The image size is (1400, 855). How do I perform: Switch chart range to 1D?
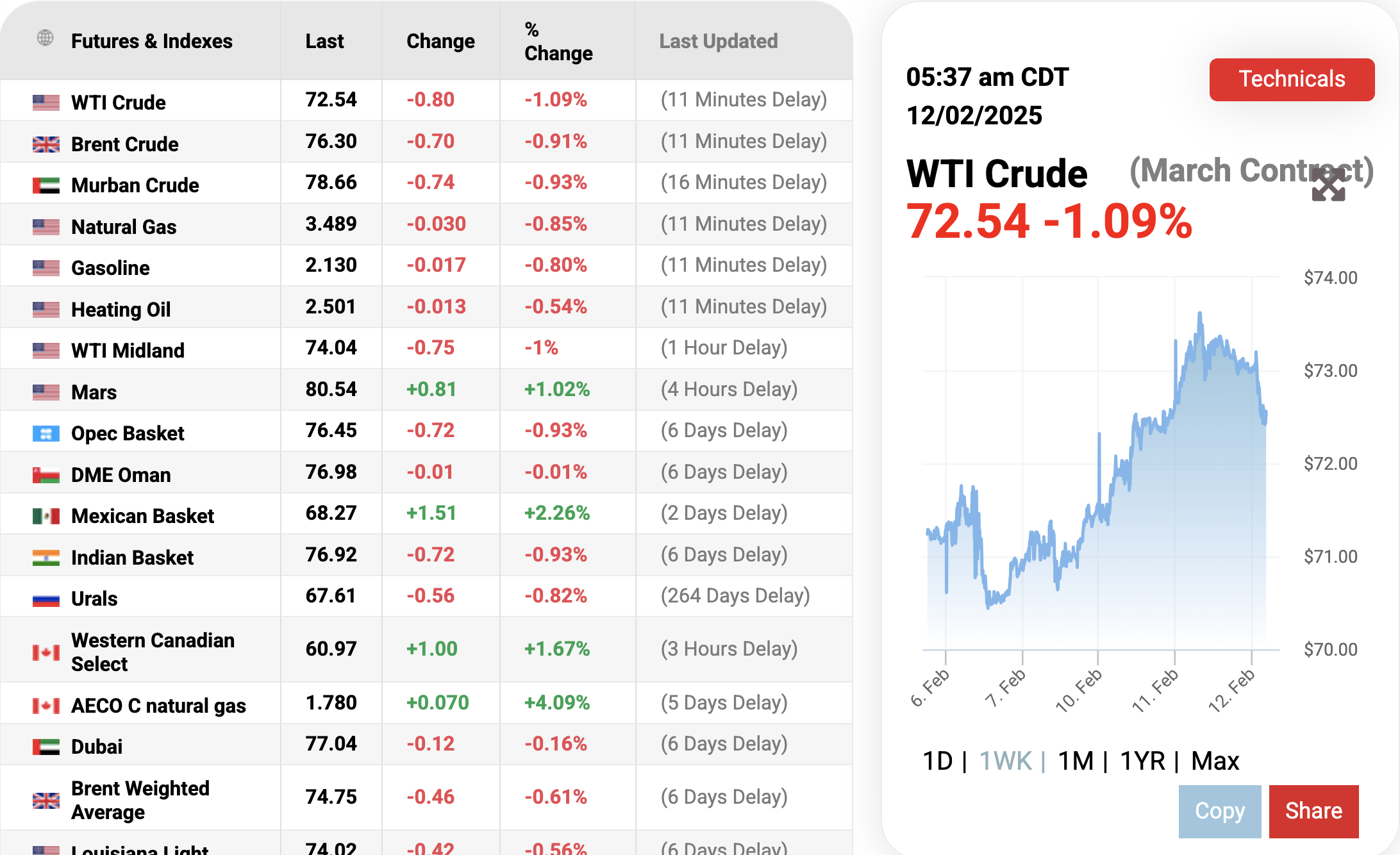[937, 761]
